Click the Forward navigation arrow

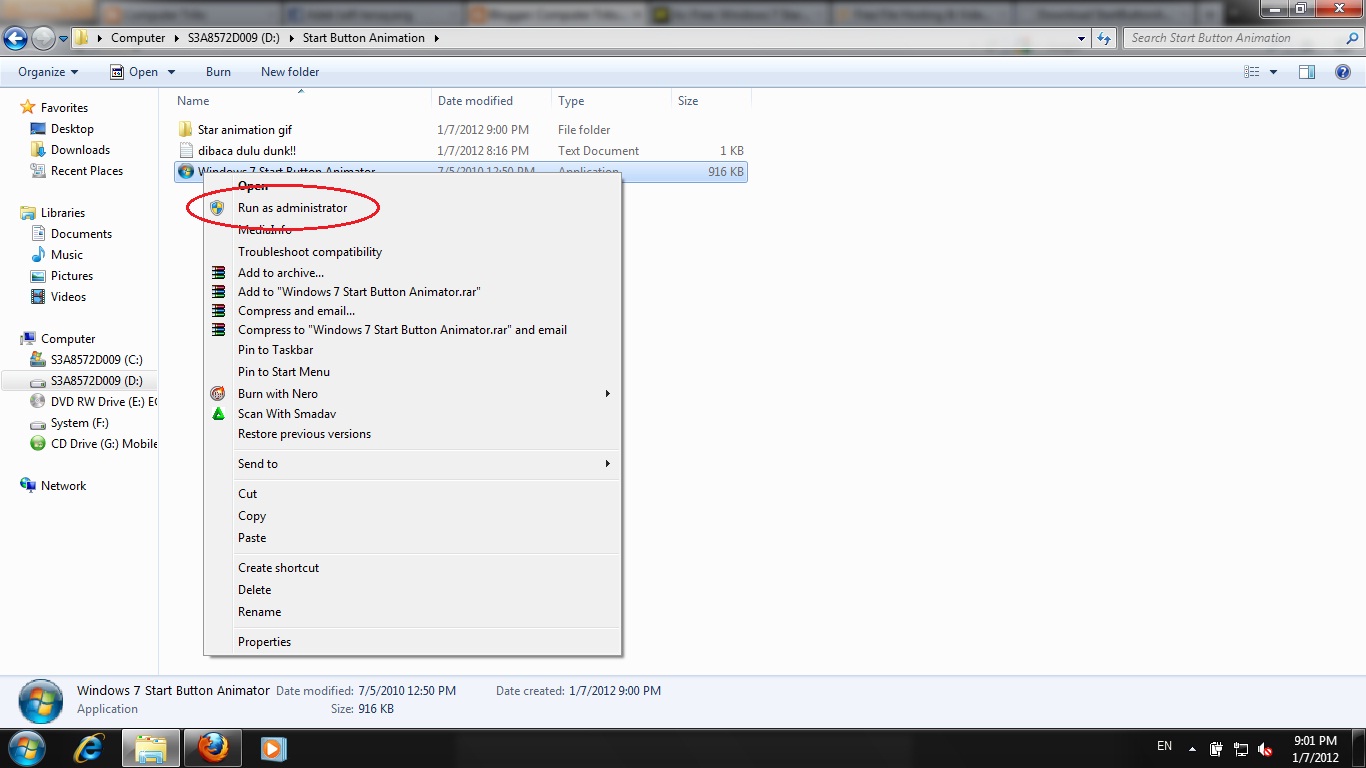[43, 38]
